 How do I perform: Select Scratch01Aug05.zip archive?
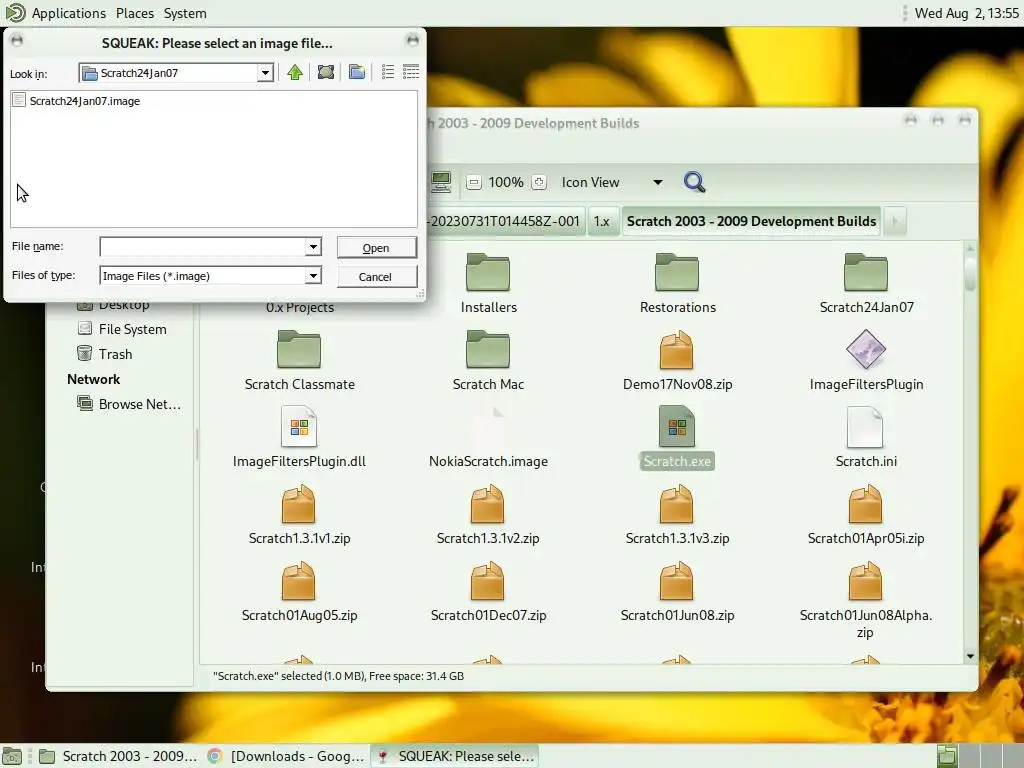tap(299, 592)
